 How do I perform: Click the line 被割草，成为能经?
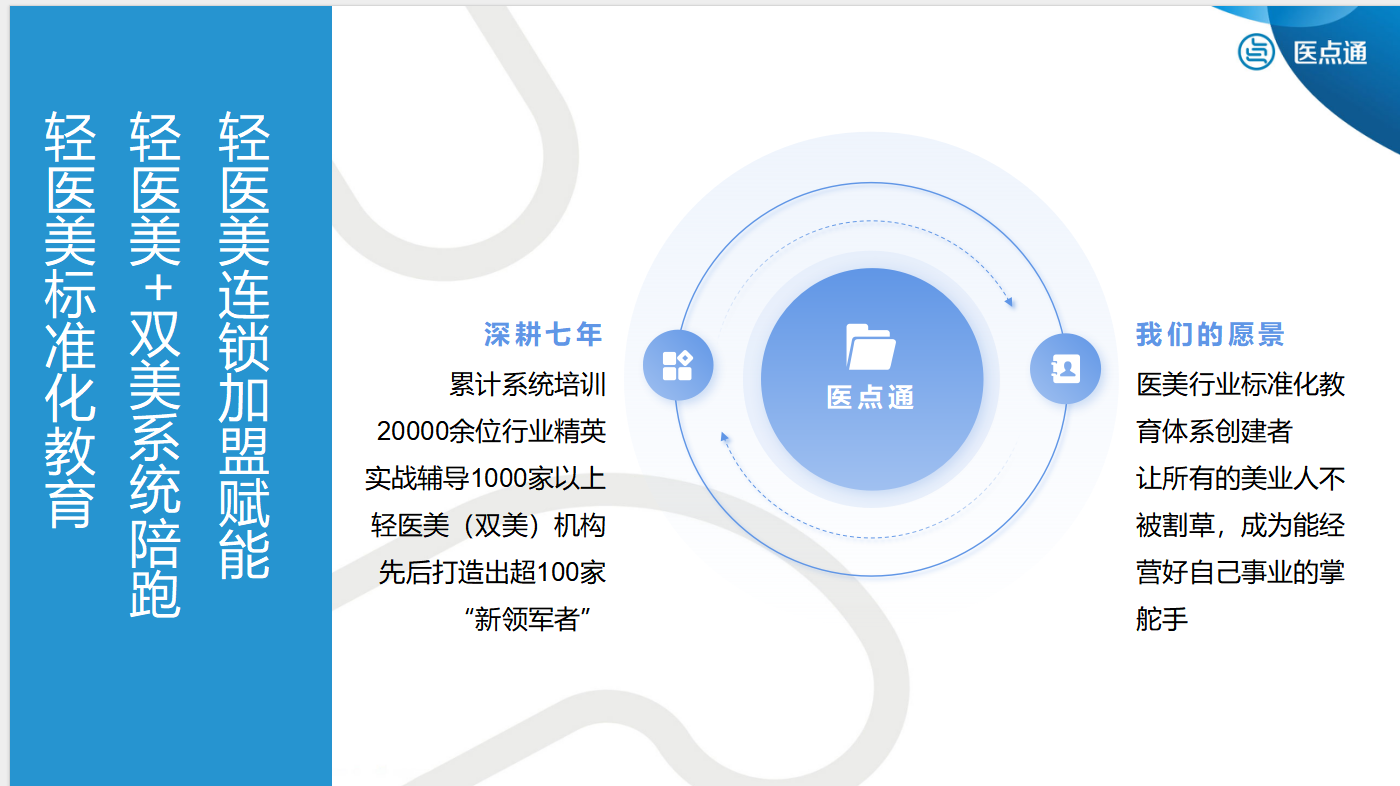[x=1240, y=525]
